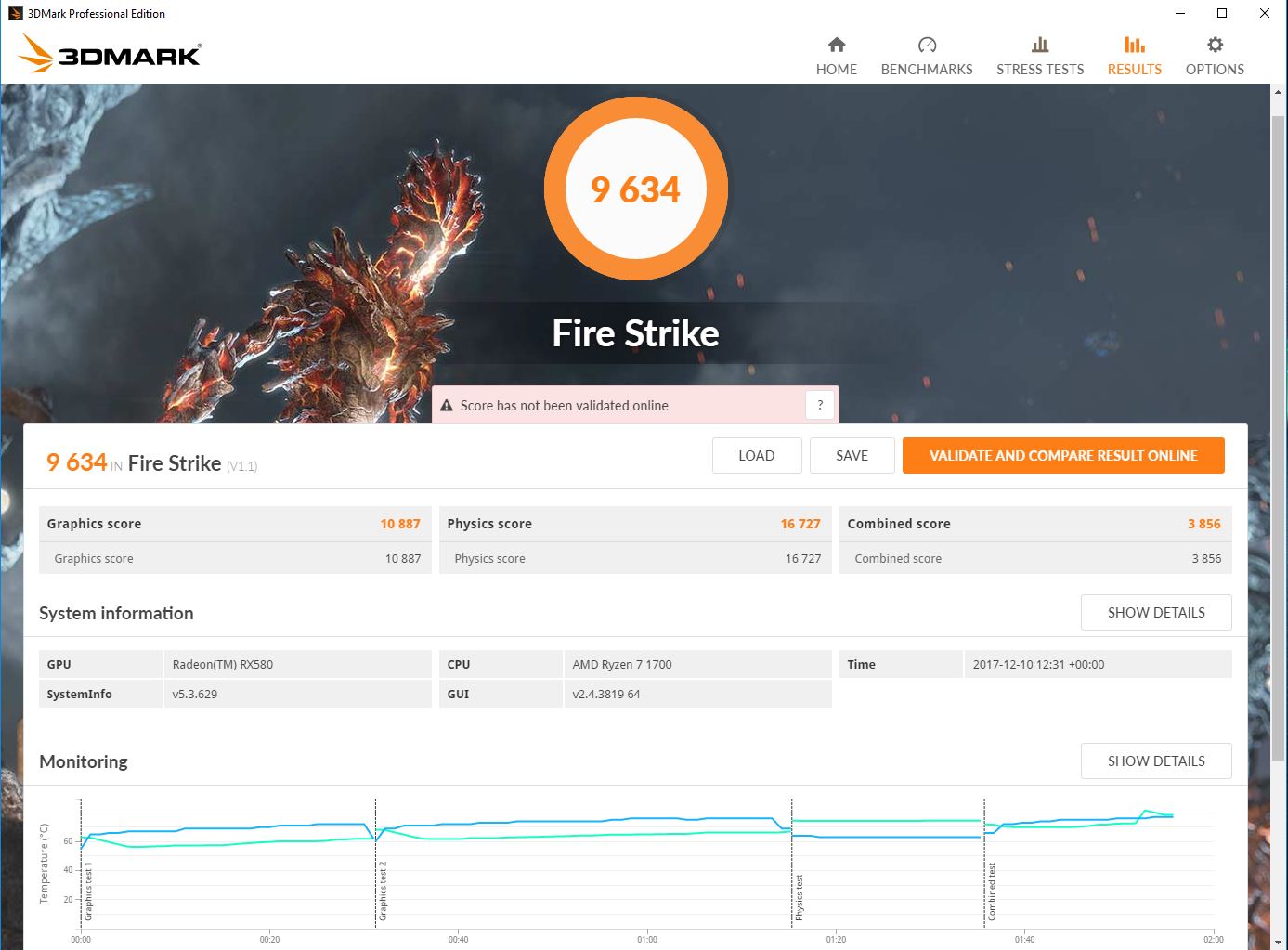Click the scrollbar up arrow

1279,92
